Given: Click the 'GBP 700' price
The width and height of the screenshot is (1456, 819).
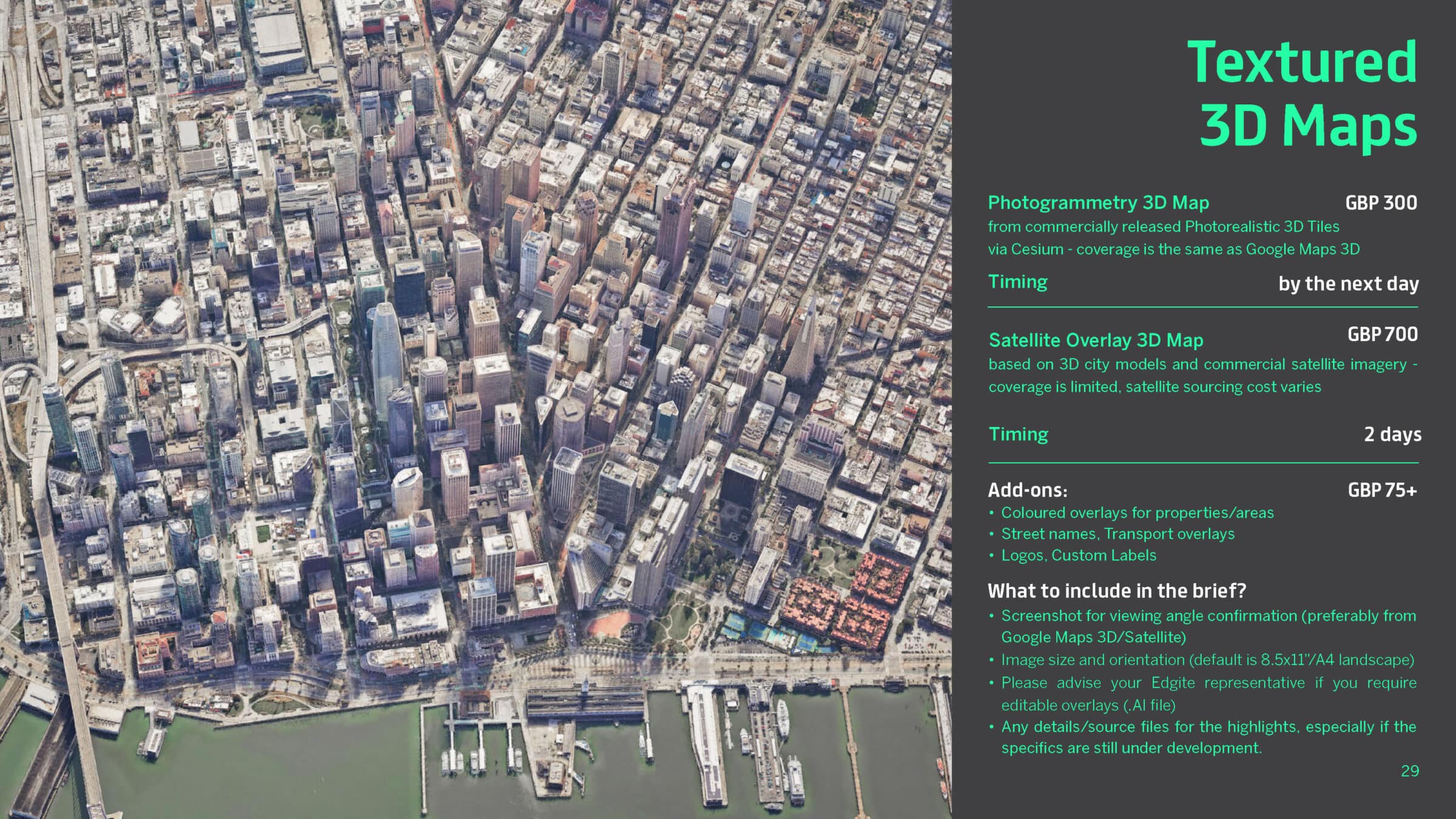Looking at the screenshot, I should coord(1382,334).
